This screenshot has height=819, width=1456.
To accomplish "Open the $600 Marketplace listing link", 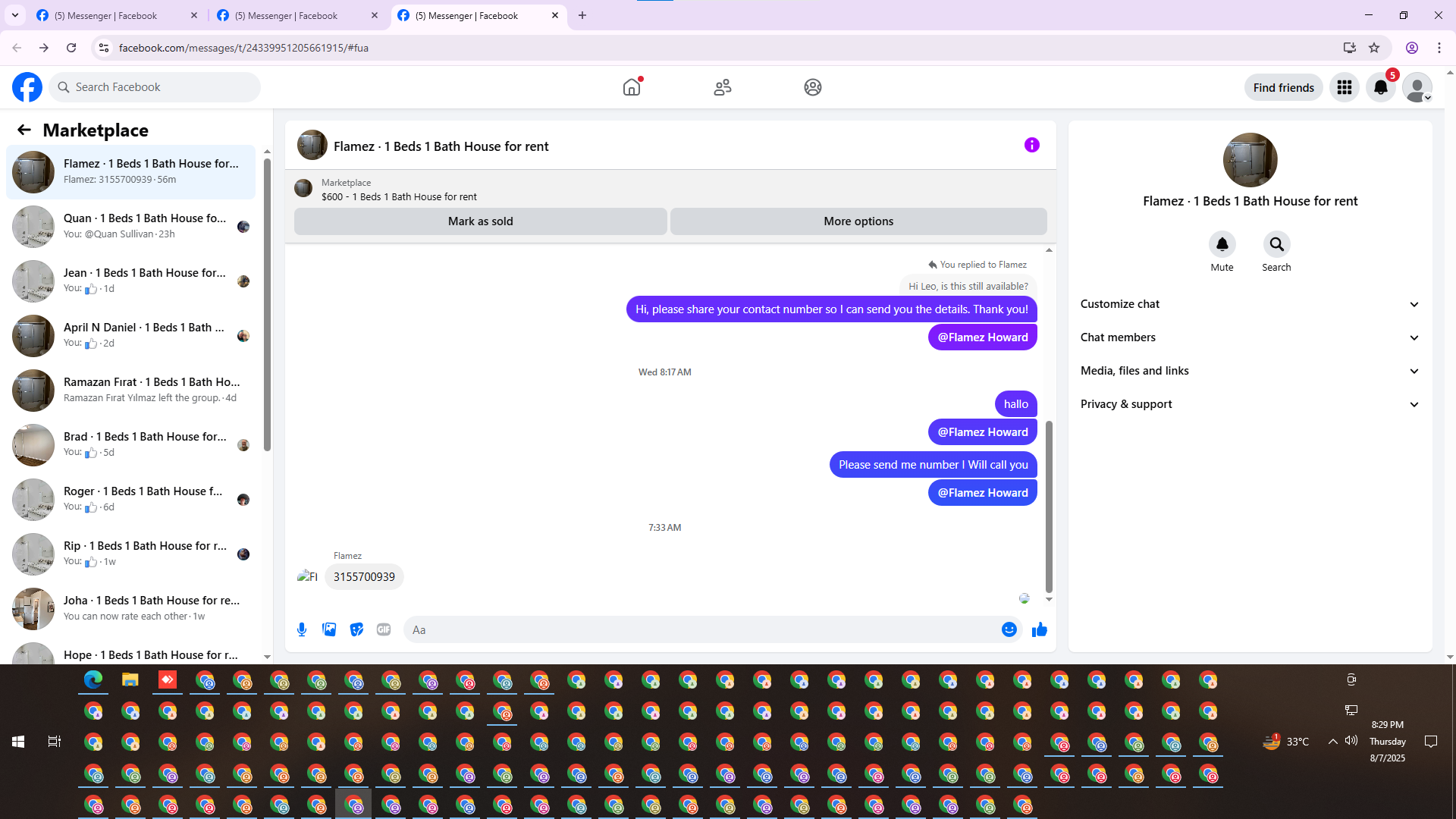I will (x=399, y=196).
